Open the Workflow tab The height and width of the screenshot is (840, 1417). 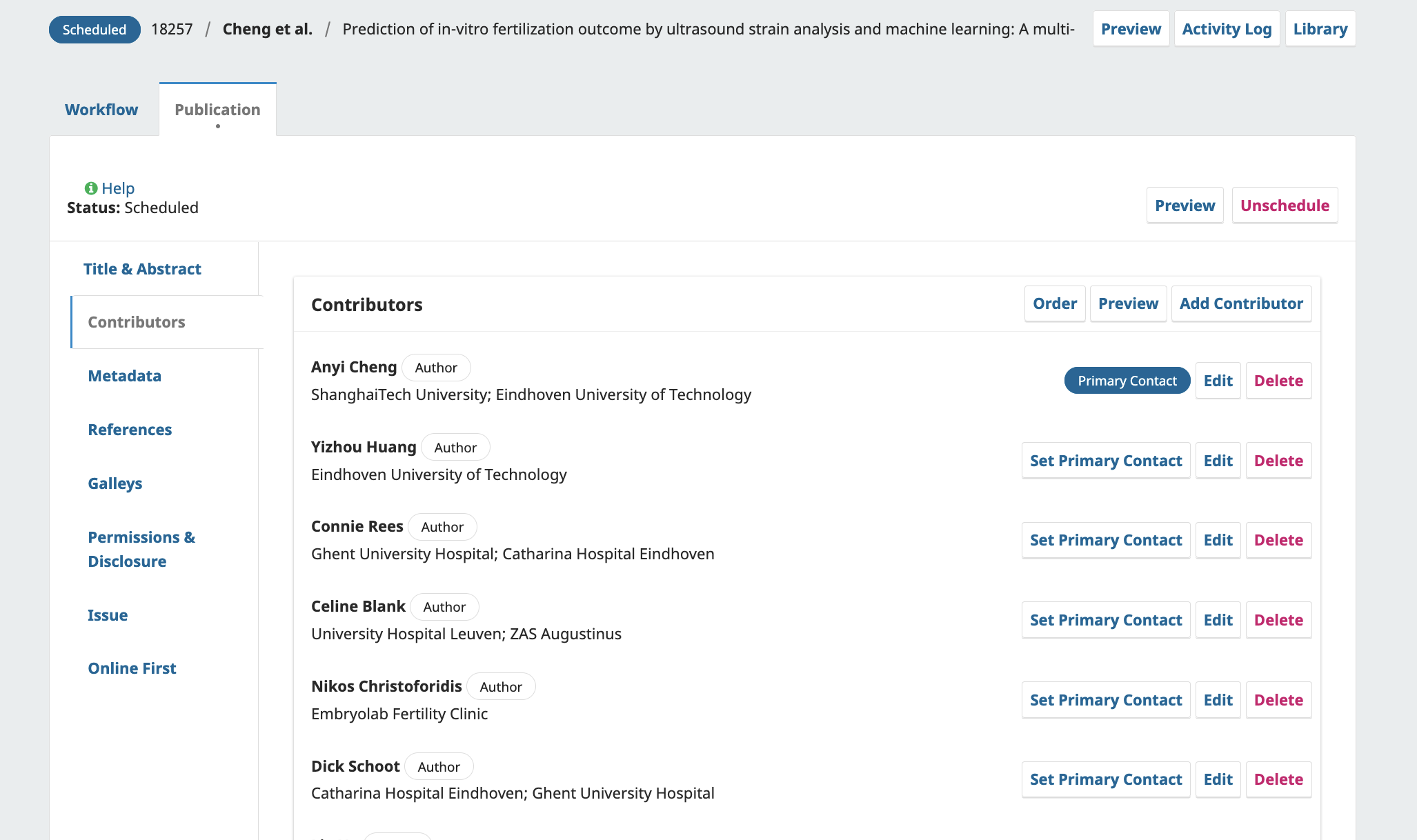[x=101, y=110]
